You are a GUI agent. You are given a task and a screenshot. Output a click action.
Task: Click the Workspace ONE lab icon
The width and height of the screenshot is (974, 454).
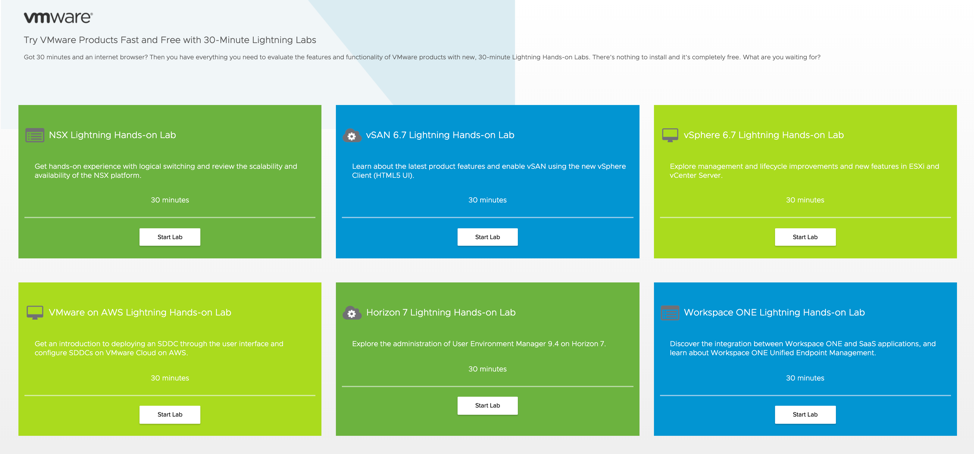(670, 312)
